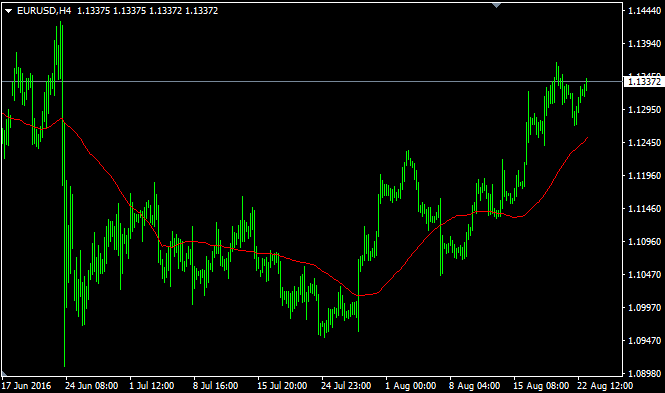This screenshot has height=393, width=665.
Task: Click the 1.09470 price scale label
Action: click(644, 341)
